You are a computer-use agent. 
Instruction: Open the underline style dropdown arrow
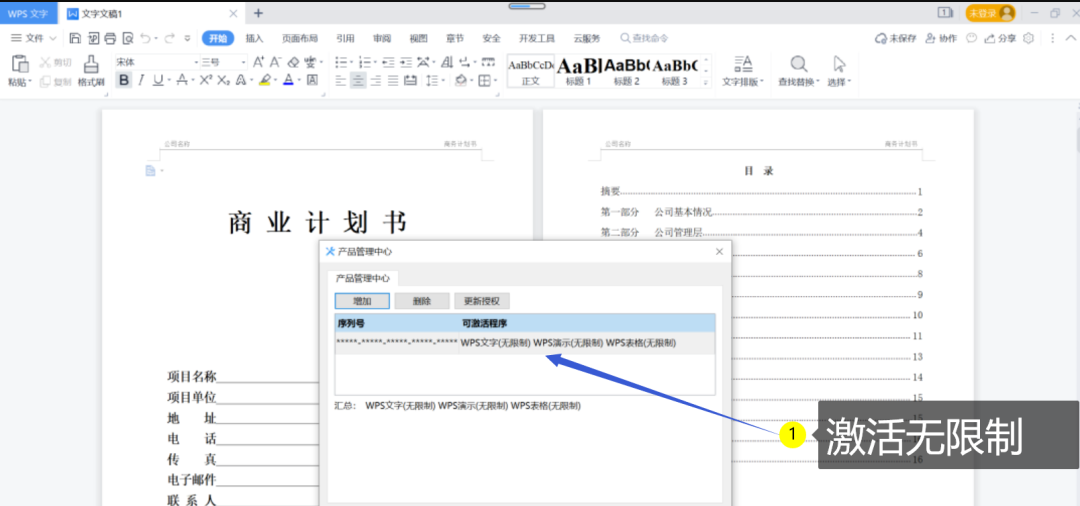click(x=168, y=81)
